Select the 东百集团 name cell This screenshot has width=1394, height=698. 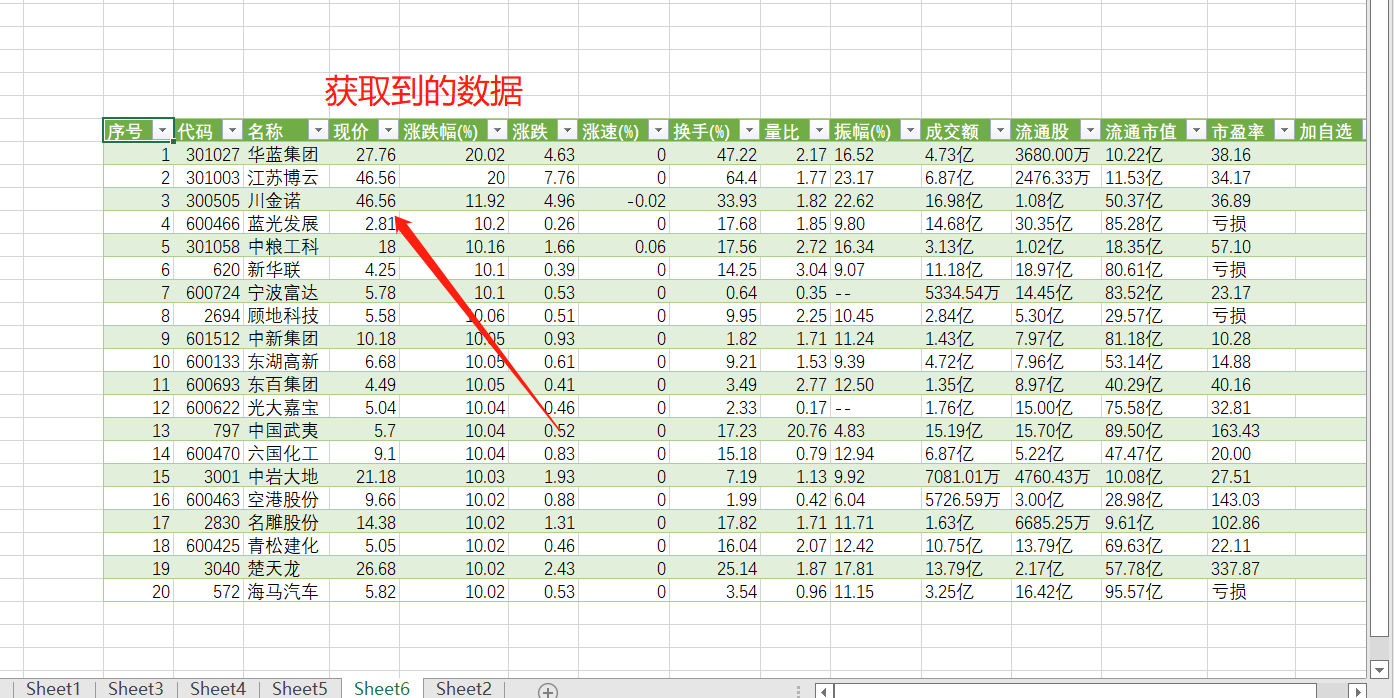(286, 384)
